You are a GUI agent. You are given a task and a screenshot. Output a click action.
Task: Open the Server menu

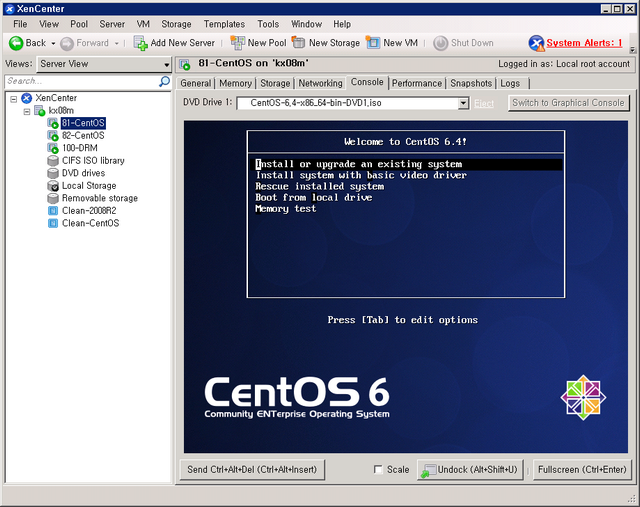[x=112, y=24]
